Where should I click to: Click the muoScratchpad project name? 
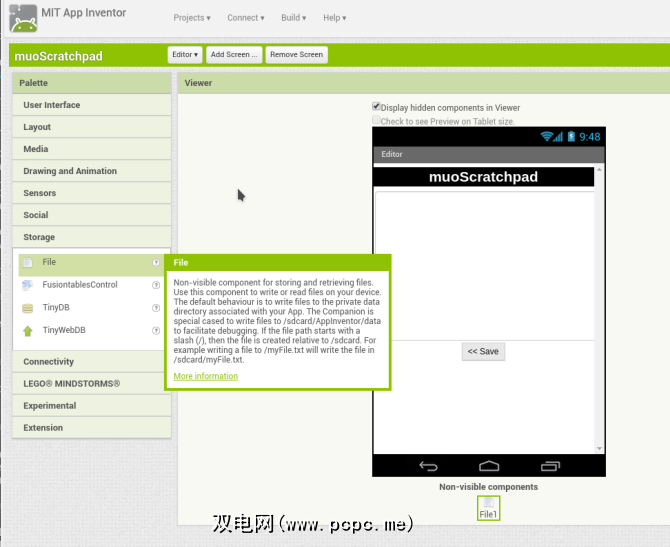59,56
